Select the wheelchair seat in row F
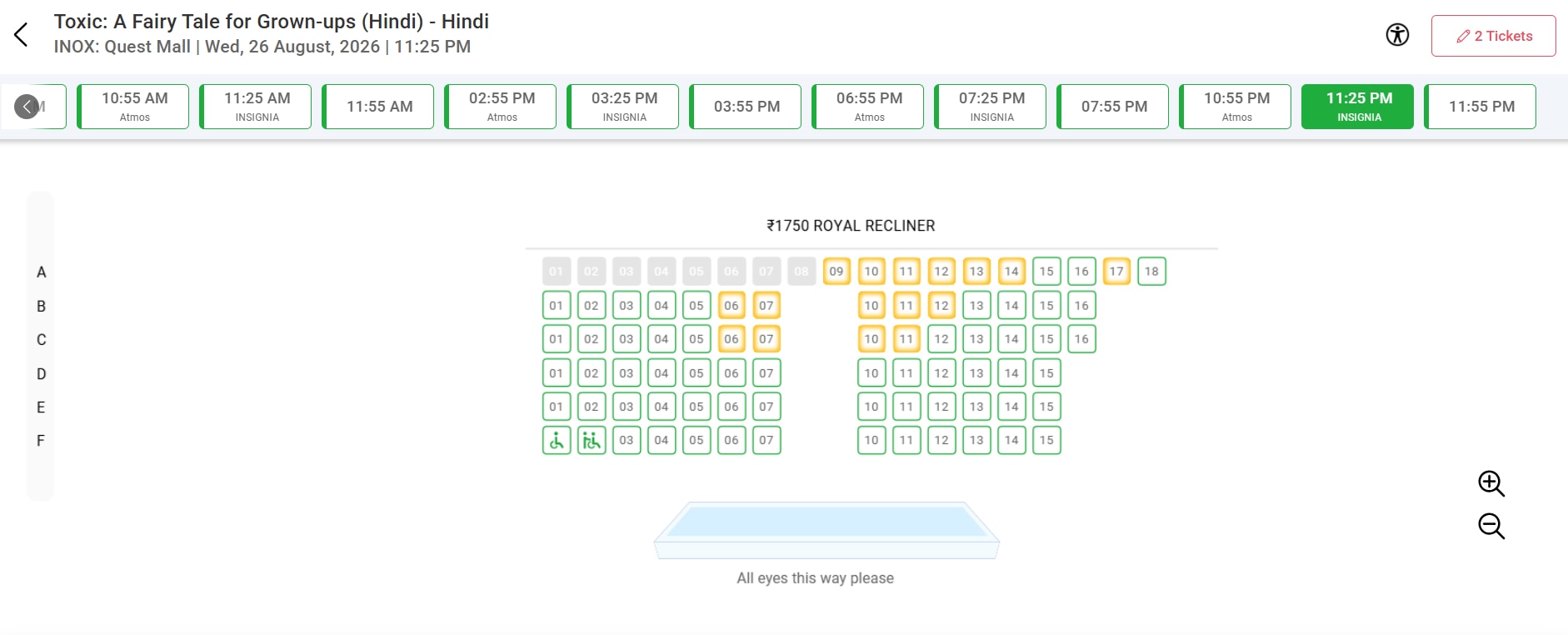The width and height of the screenshot is (1568, 635). tap(557, 440)
